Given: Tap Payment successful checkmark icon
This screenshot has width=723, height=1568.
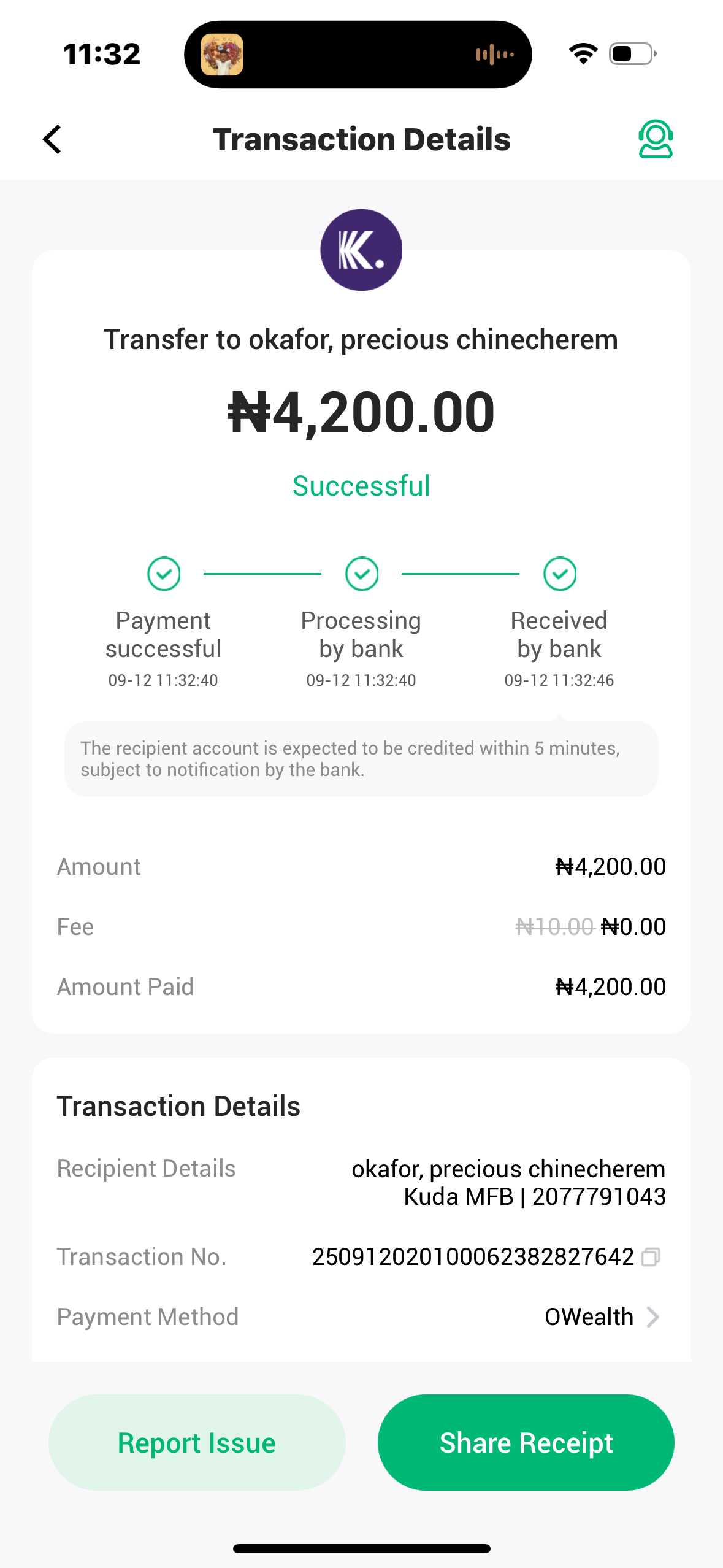Looking at the screenshot, I should click(x=164, y=574).
